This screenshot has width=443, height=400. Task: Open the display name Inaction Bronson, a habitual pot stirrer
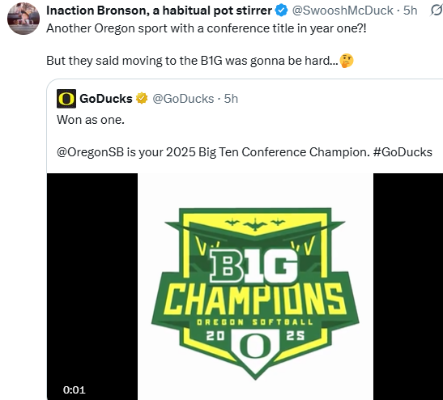point(159,11)
